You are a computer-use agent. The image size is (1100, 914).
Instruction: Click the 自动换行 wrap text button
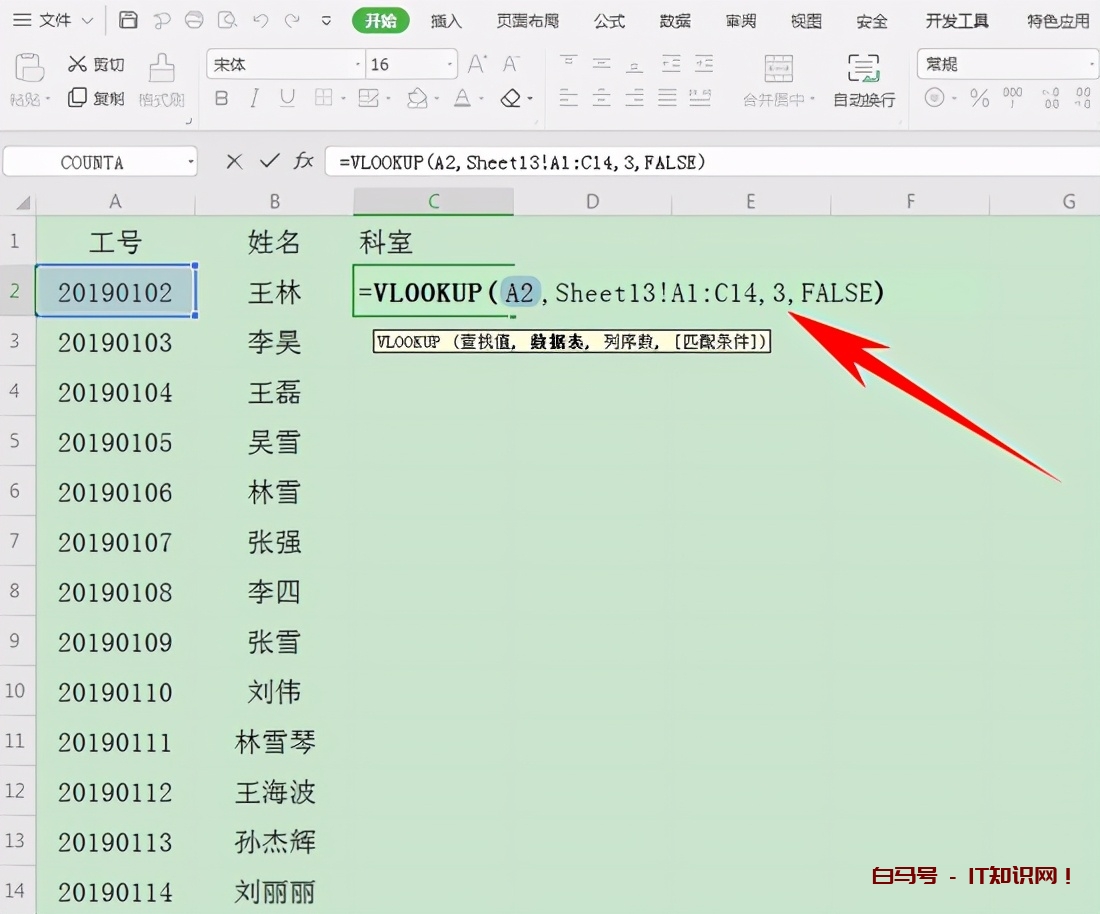[864, 80]
